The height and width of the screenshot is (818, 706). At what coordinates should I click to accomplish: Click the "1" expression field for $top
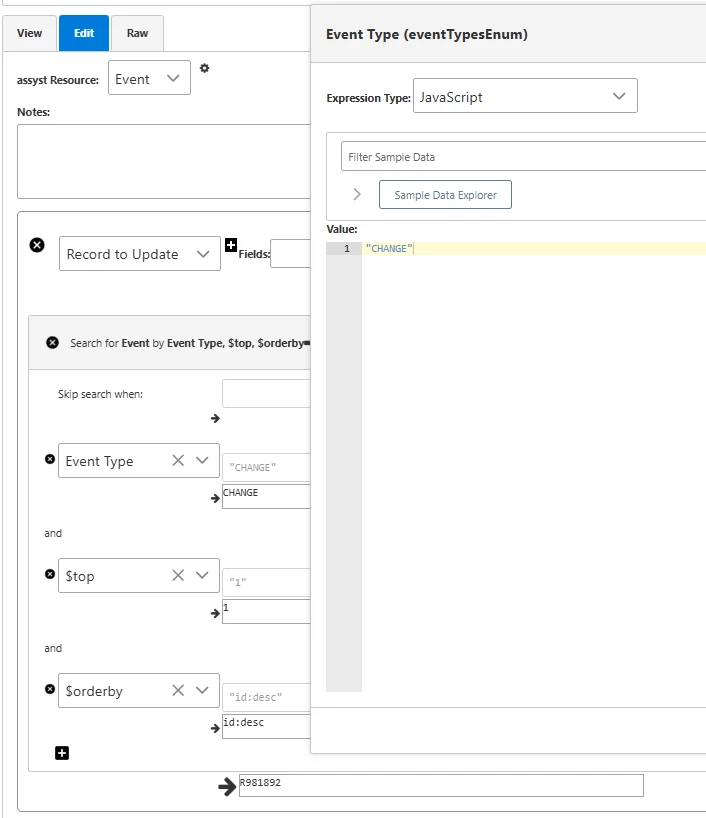pos(266,582)
